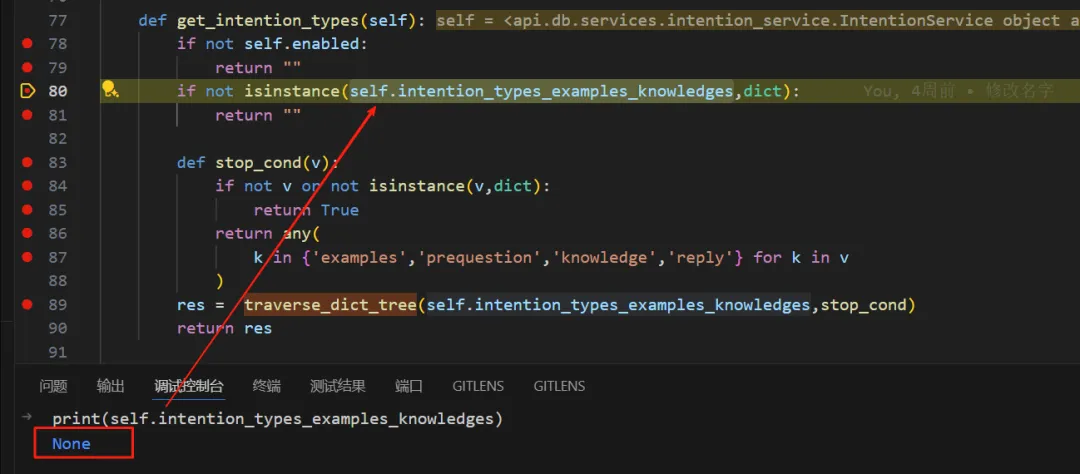Click the current execution pointer breakpoint at line 80
This screenshot has height=474, width=1080.
[x=27, y=91]
